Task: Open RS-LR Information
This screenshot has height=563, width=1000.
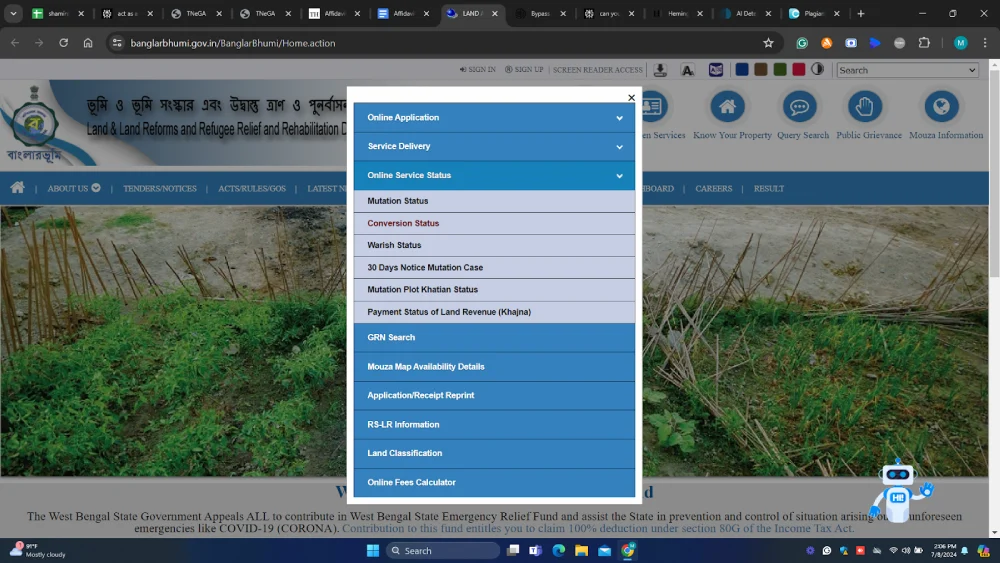Action: [x=494, y=425]
